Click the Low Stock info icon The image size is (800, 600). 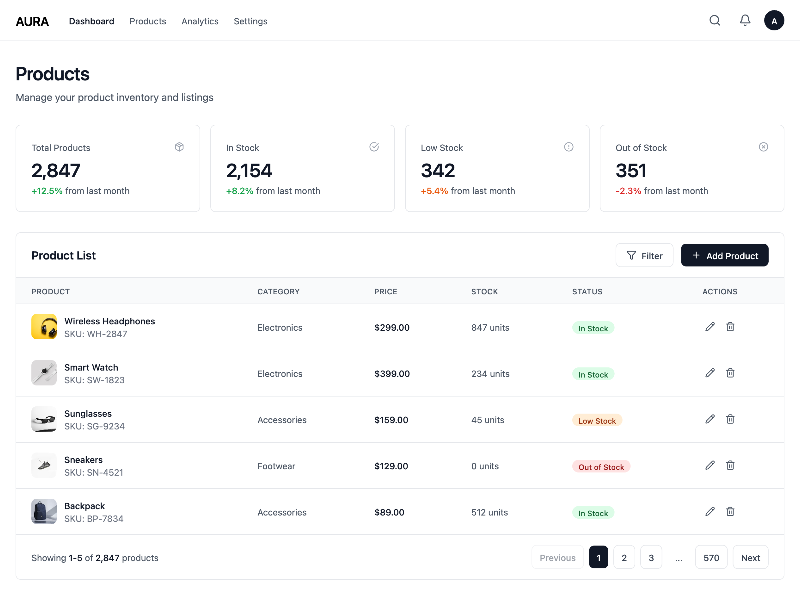tap(569, 147)
